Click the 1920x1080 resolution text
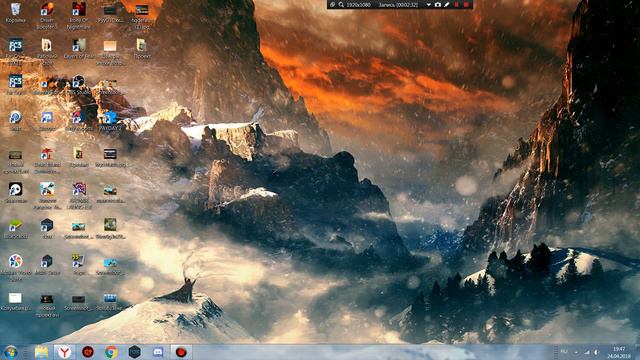 pos(358,5)
